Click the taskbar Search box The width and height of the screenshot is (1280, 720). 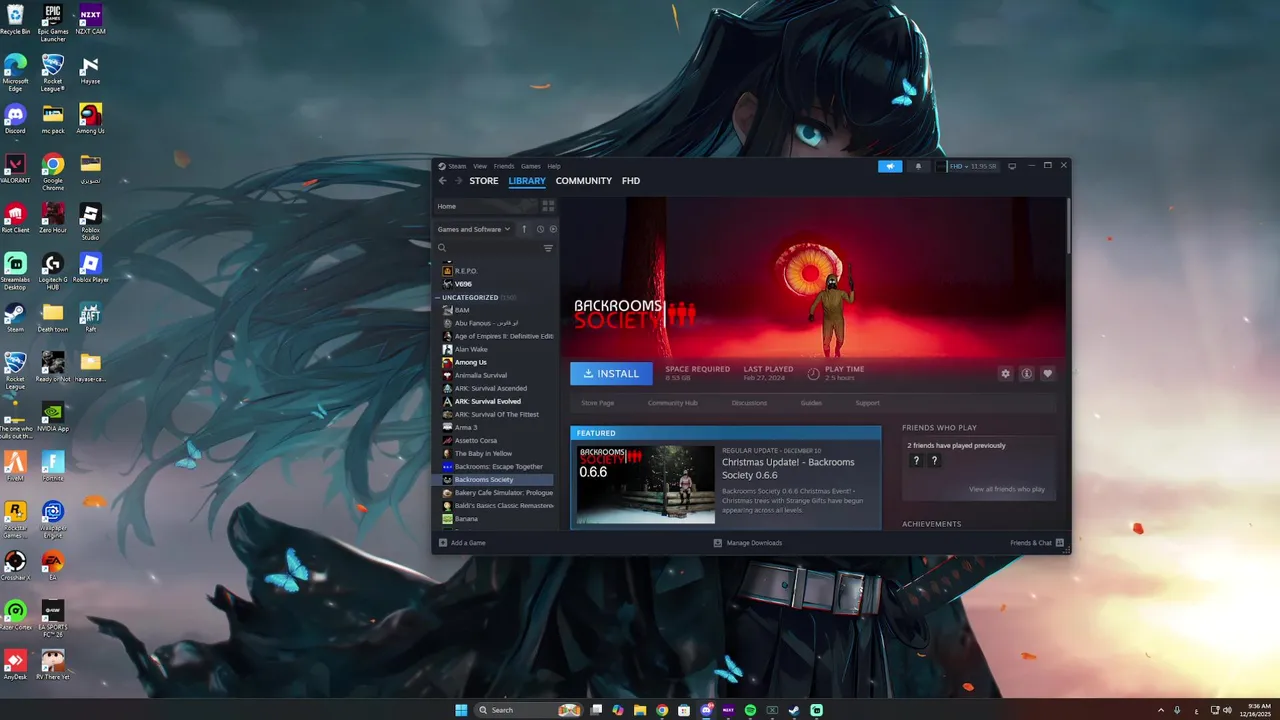pos(529,710)
